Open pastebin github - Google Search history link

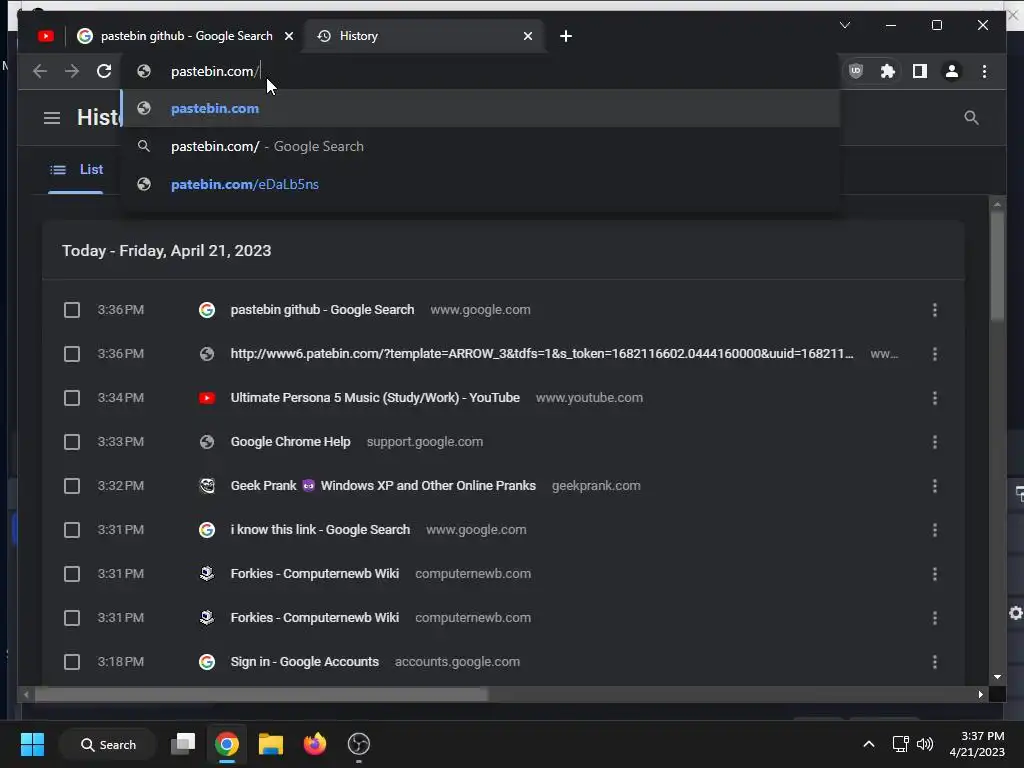click(322, 310)
